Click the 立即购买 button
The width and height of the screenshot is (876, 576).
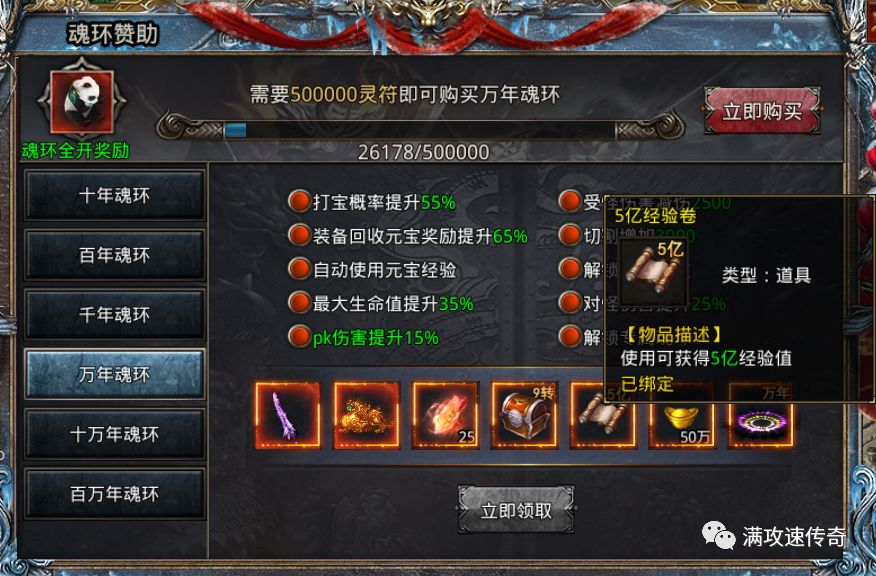pyautogui.click(x=762, y=111)
